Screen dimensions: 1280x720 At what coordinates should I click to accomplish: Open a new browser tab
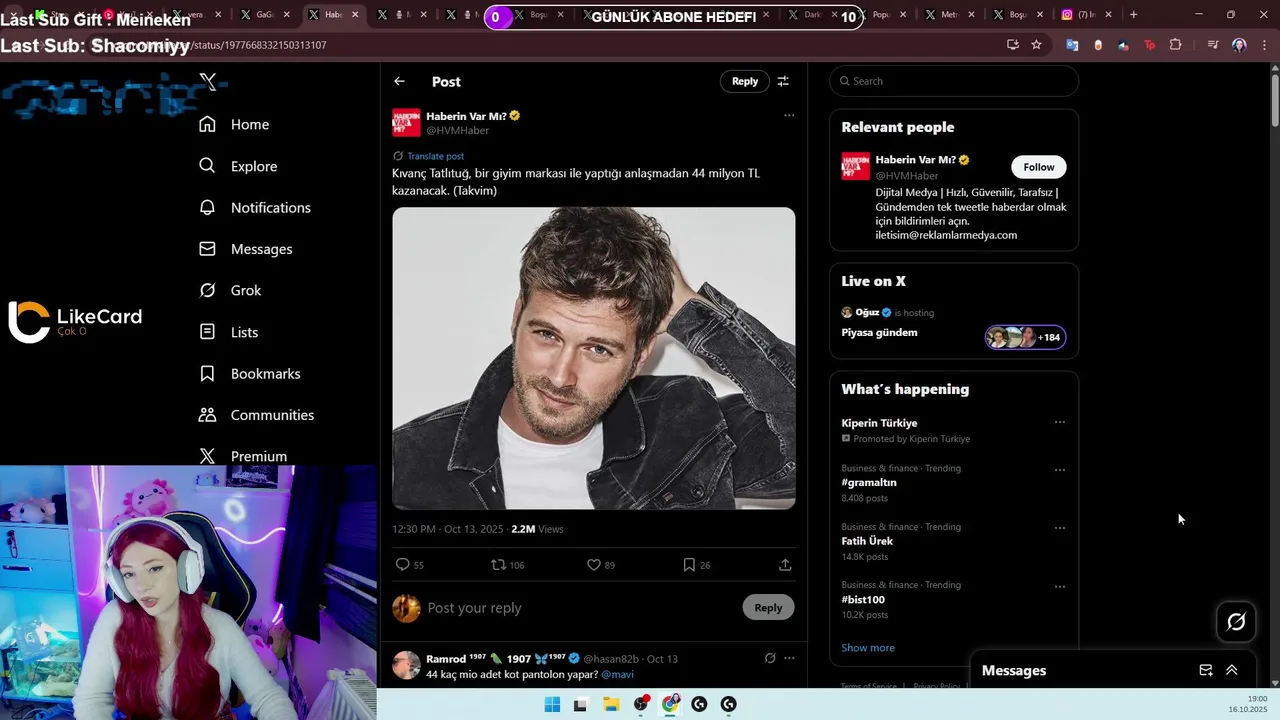[x=1133, y=15]
